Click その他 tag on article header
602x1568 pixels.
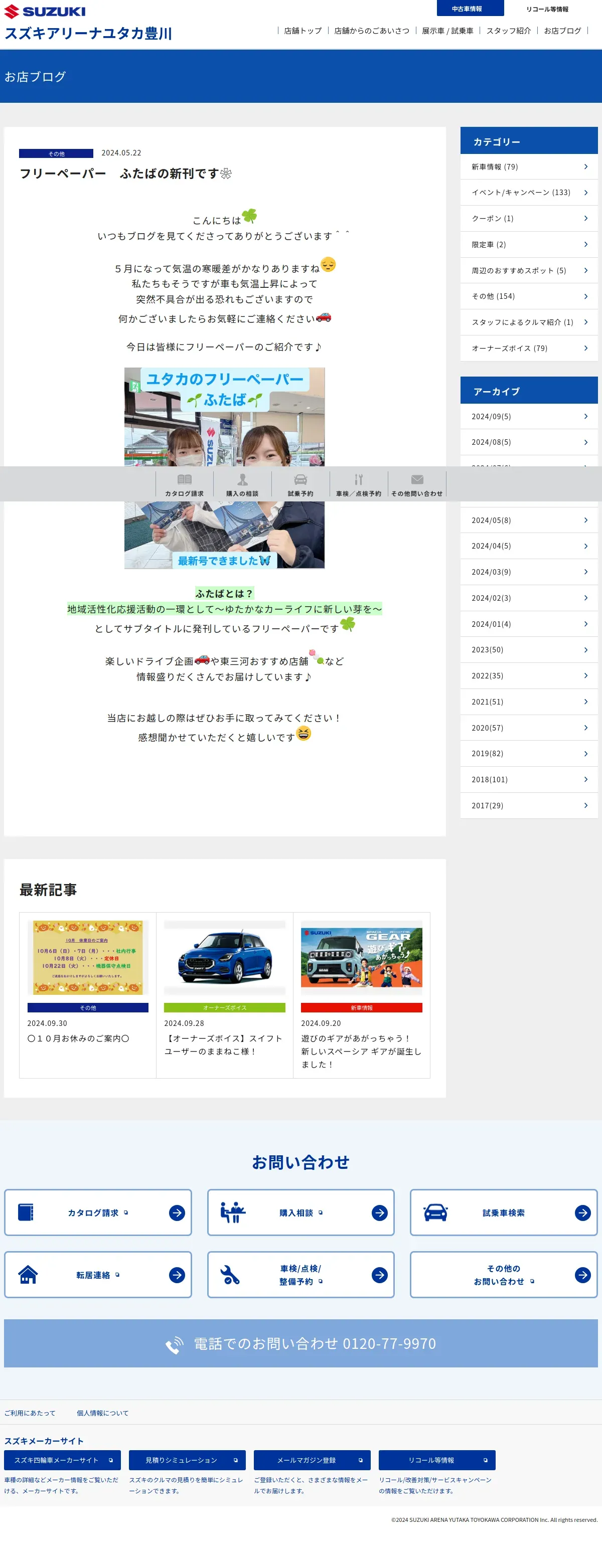pos(56,153)
